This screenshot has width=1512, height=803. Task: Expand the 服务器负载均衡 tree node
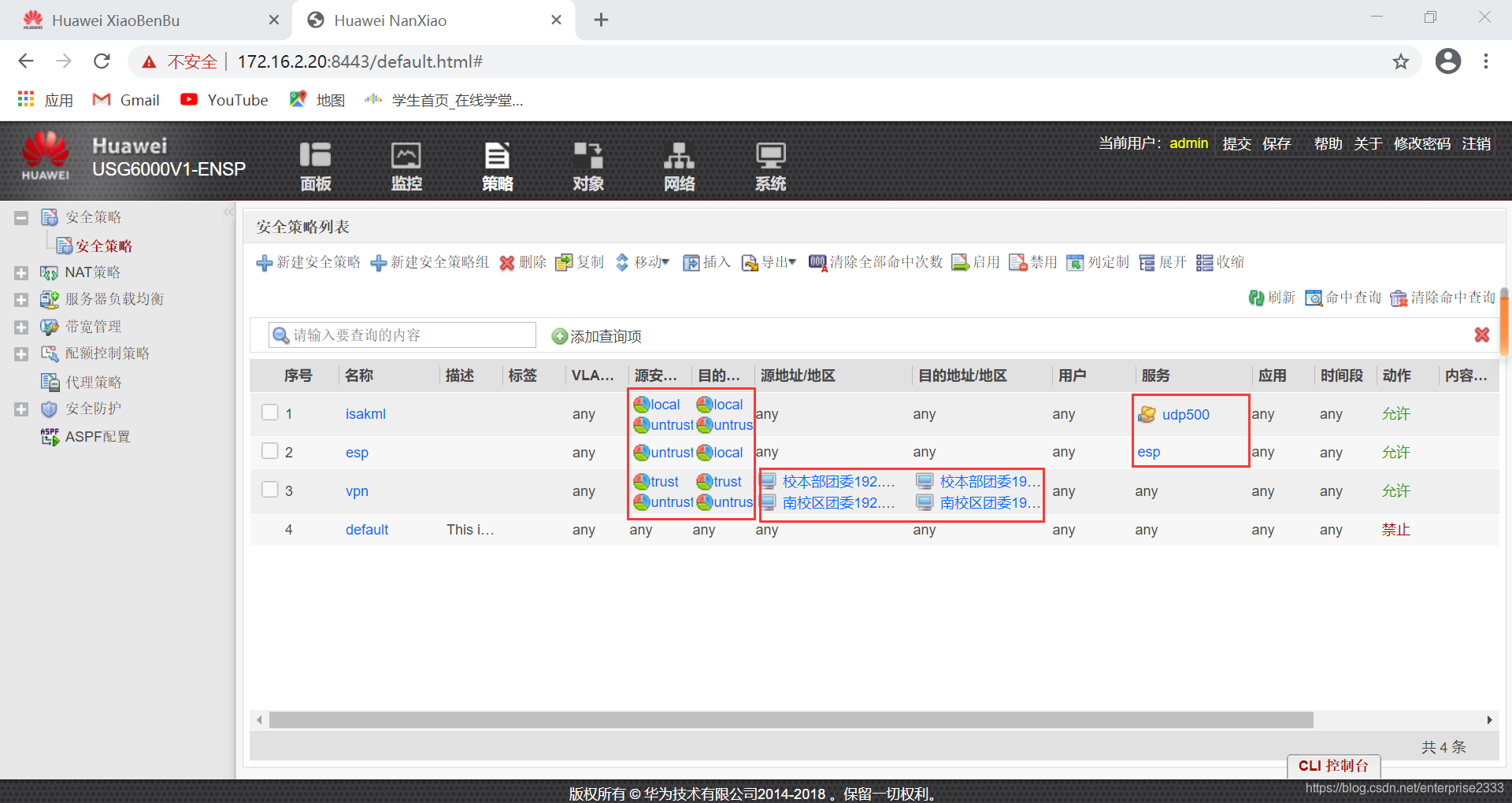(x=21, y=300)
